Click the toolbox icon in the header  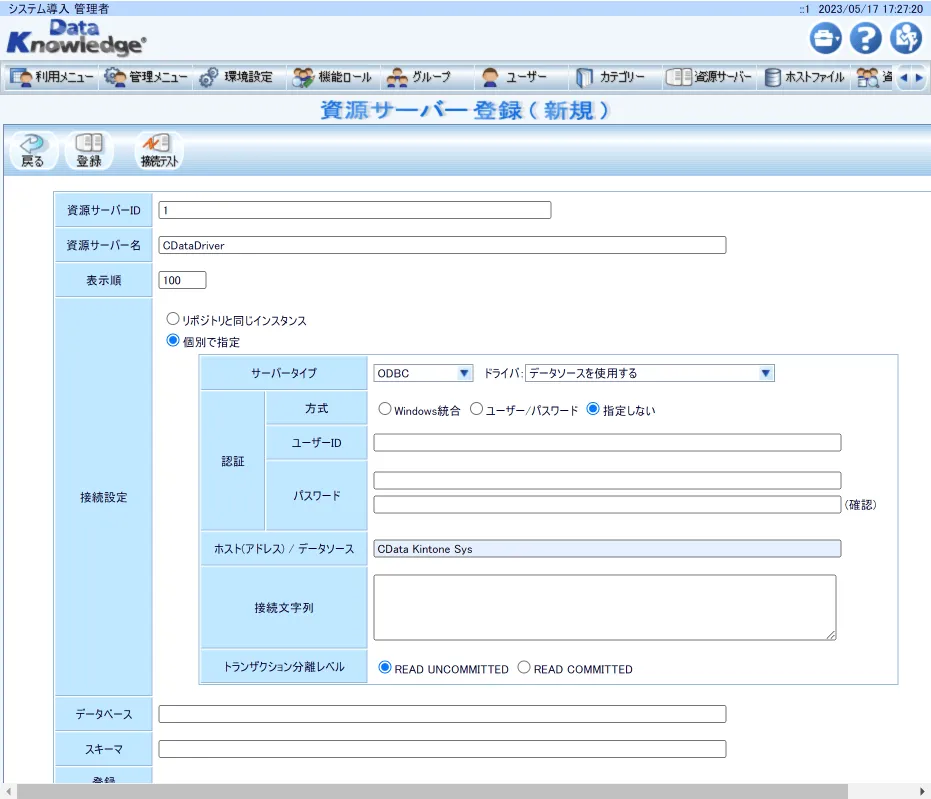(825, 37)
